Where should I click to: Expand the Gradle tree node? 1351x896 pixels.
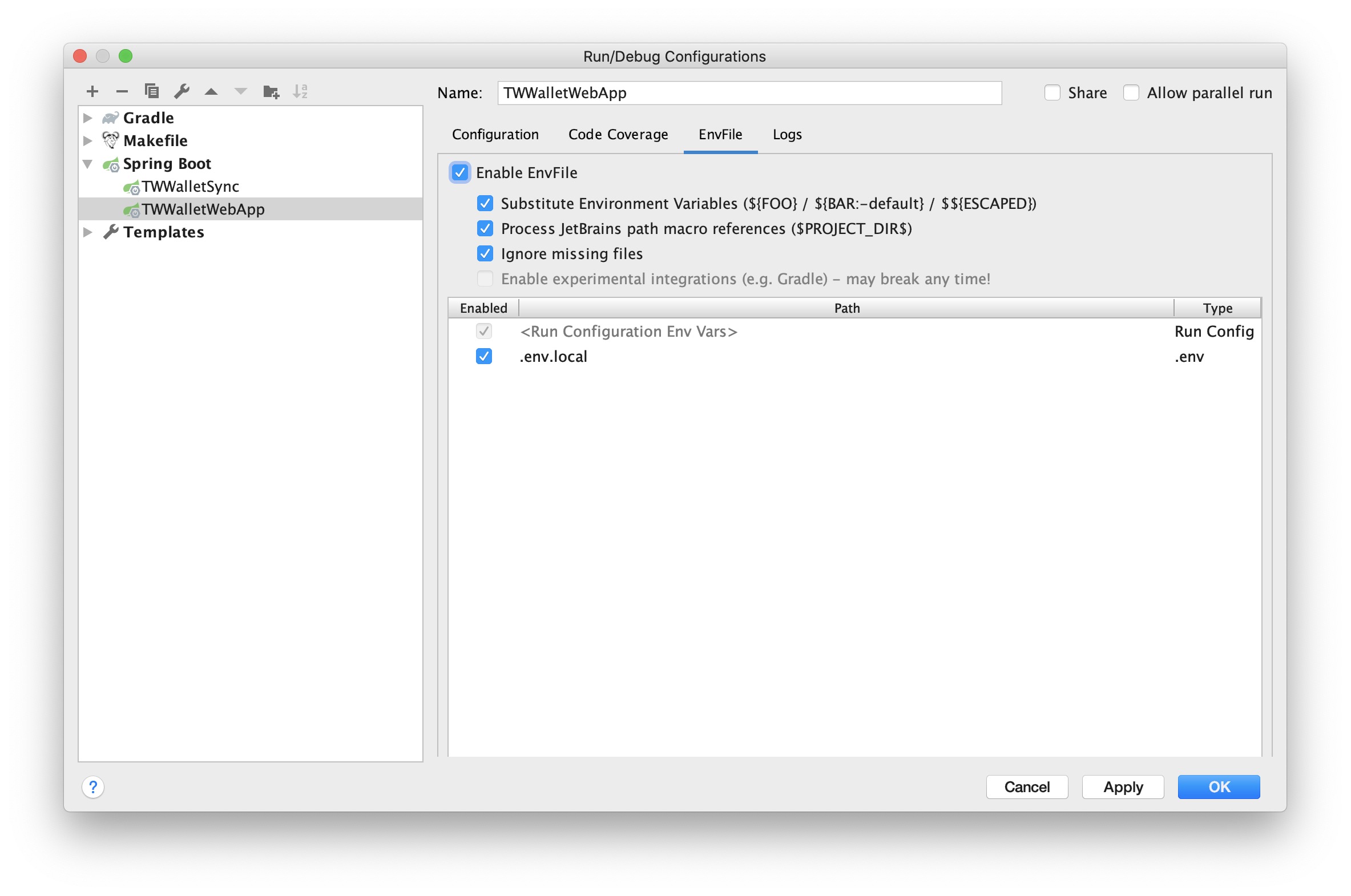88,118
